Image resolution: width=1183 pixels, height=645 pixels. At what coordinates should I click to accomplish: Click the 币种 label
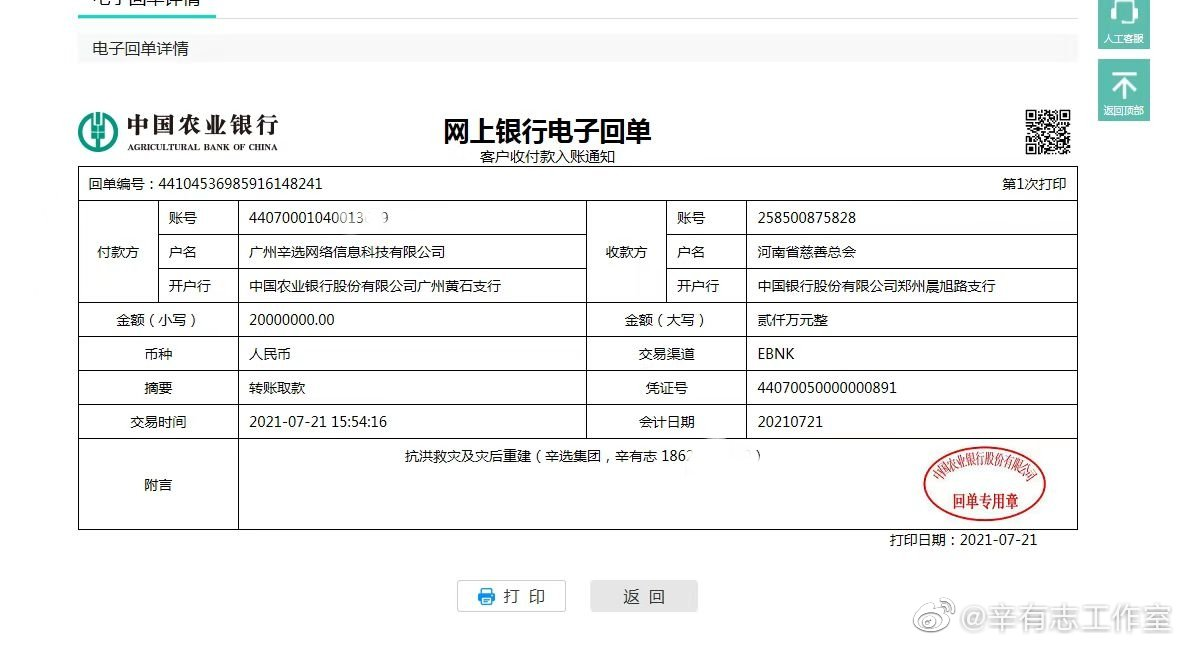pyautogui.click(x=158, y=354)
